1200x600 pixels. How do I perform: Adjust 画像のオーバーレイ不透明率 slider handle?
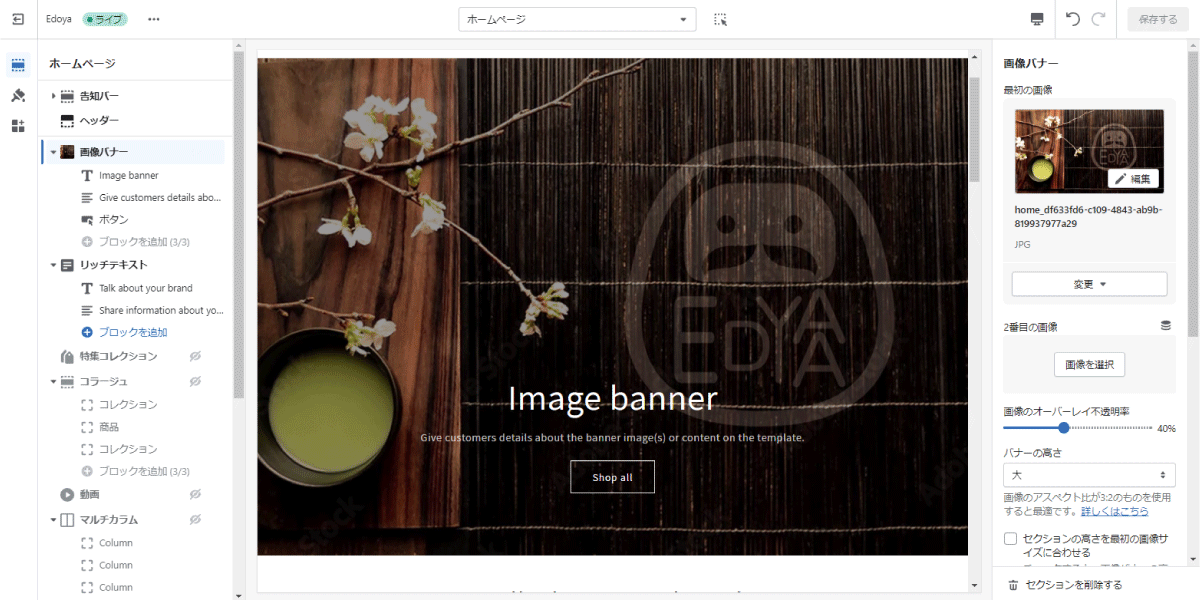tap(1064, 428)
